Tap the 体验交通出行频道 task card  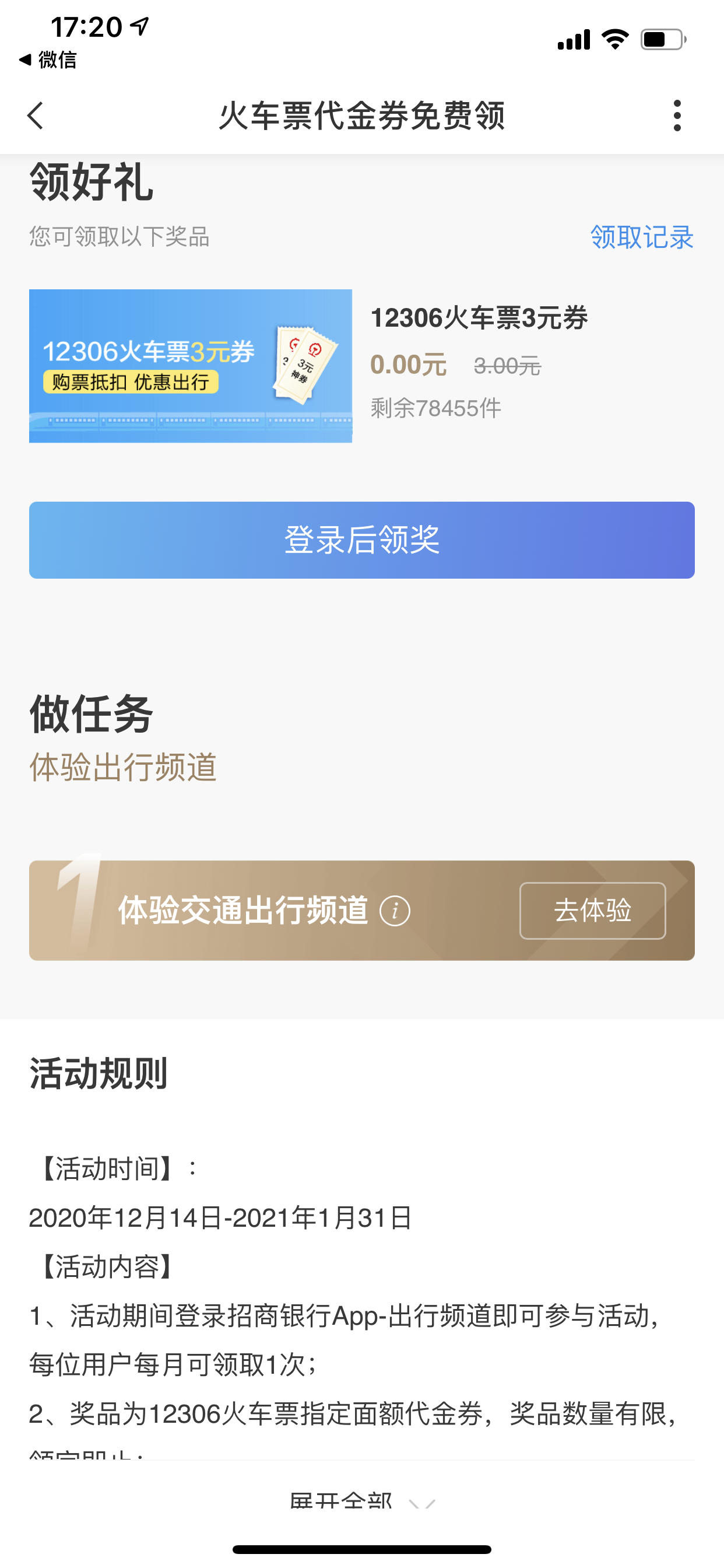[x=362, y=911]
